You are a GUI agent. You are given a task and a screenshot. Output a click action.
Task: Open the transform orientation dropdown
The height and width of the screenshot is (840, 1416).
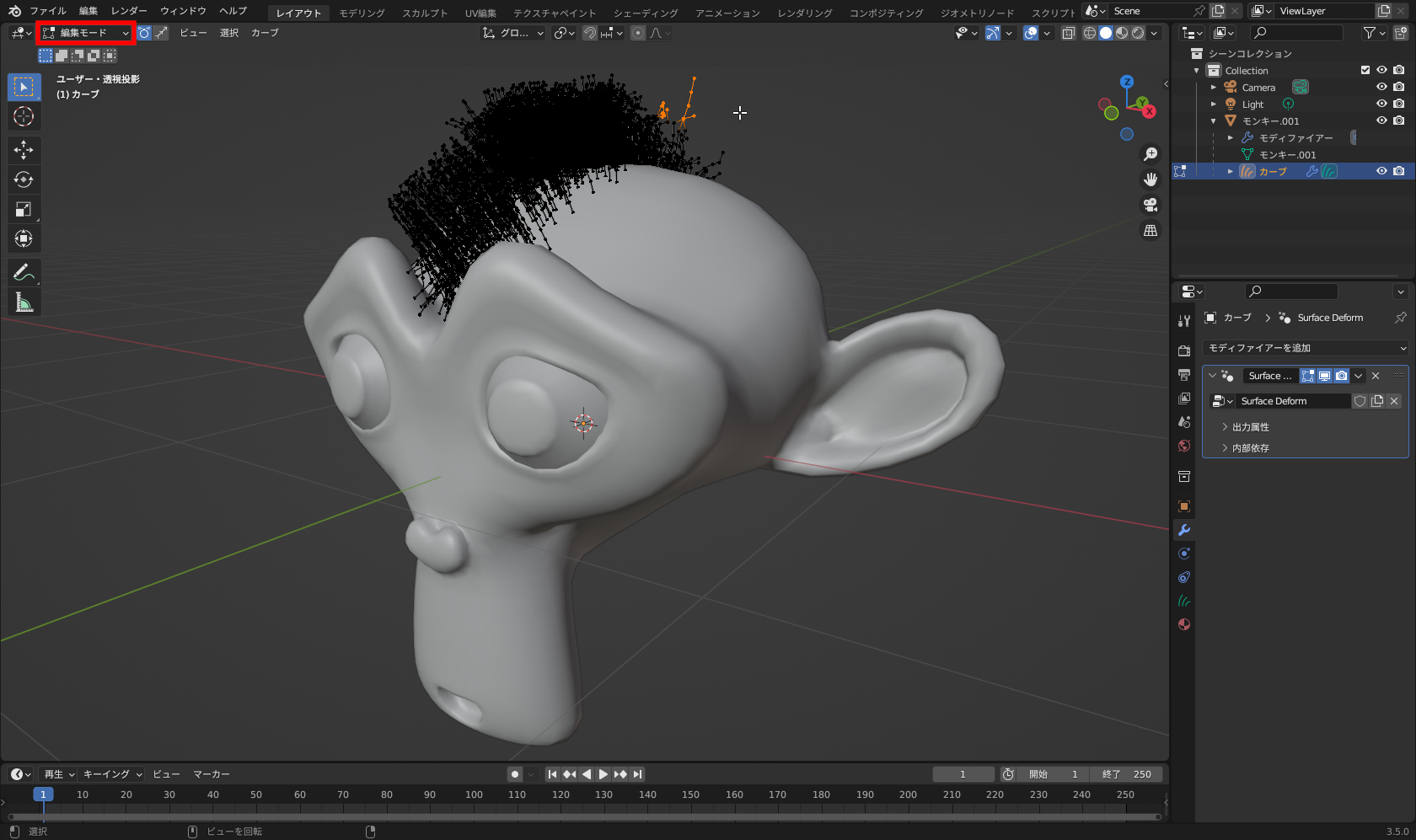pyautogui.click(x=512, y=33)
